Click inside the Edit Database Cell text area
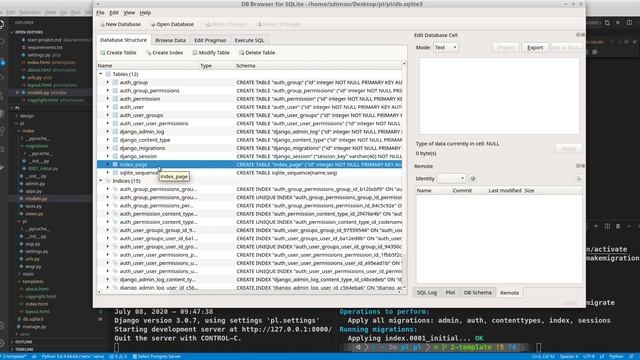 click(x=499, y=96)
